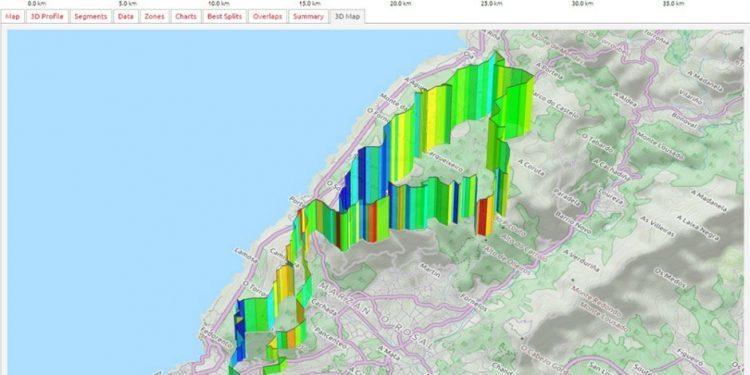Open the Charts tab
This screenshot has width=750, height=375.
click(186, 16)
